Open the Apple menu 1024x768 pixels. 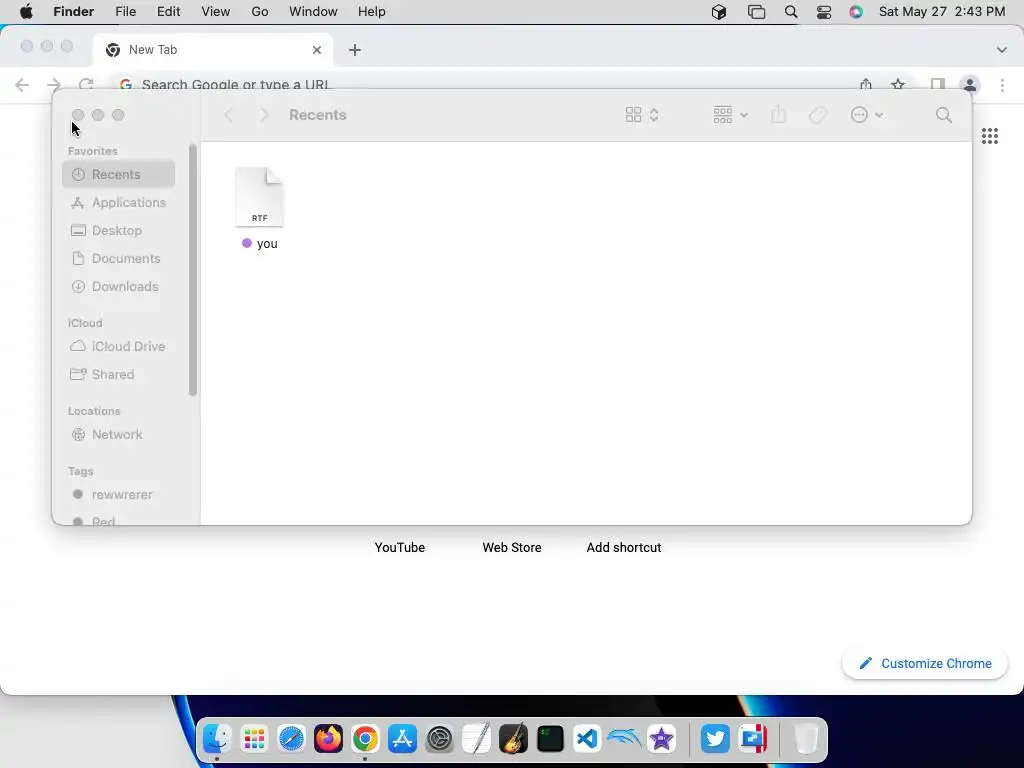click(x=26, y=12)
